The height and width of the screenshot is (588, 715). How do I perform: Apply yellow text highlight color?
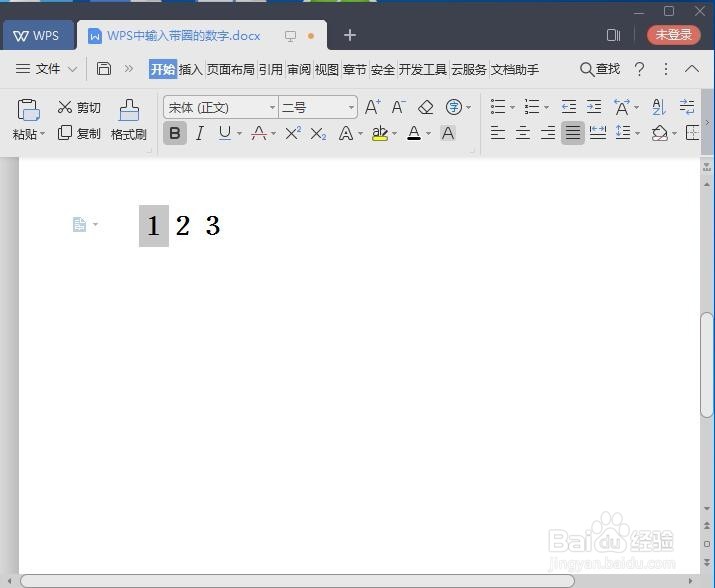click(x=380, y=133)
